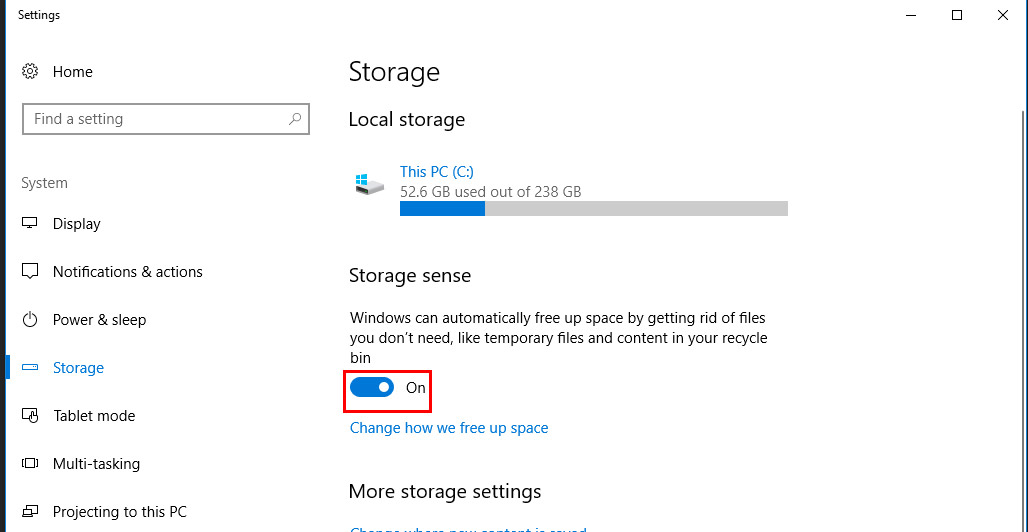Click the Home gear icon
This screenshot has width=1028, height=532.
30,72
